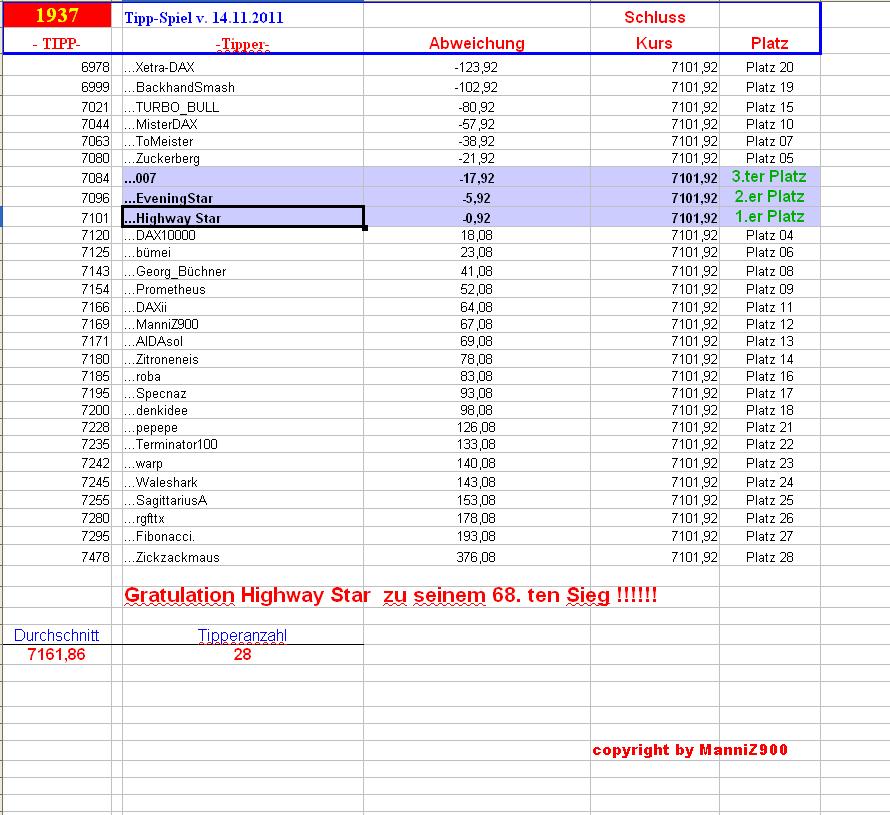This screenshot has height=815, width=890.
Task: Click the deviation value 18,08
Action: click(x=476, y=235)
